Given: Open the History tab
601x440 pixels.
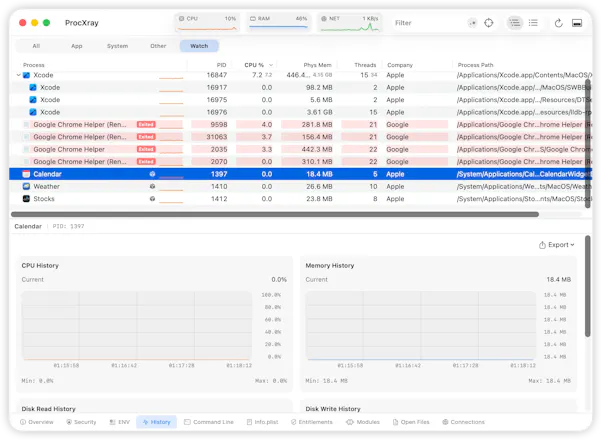Looking at the screenshot, I should 156,422.
